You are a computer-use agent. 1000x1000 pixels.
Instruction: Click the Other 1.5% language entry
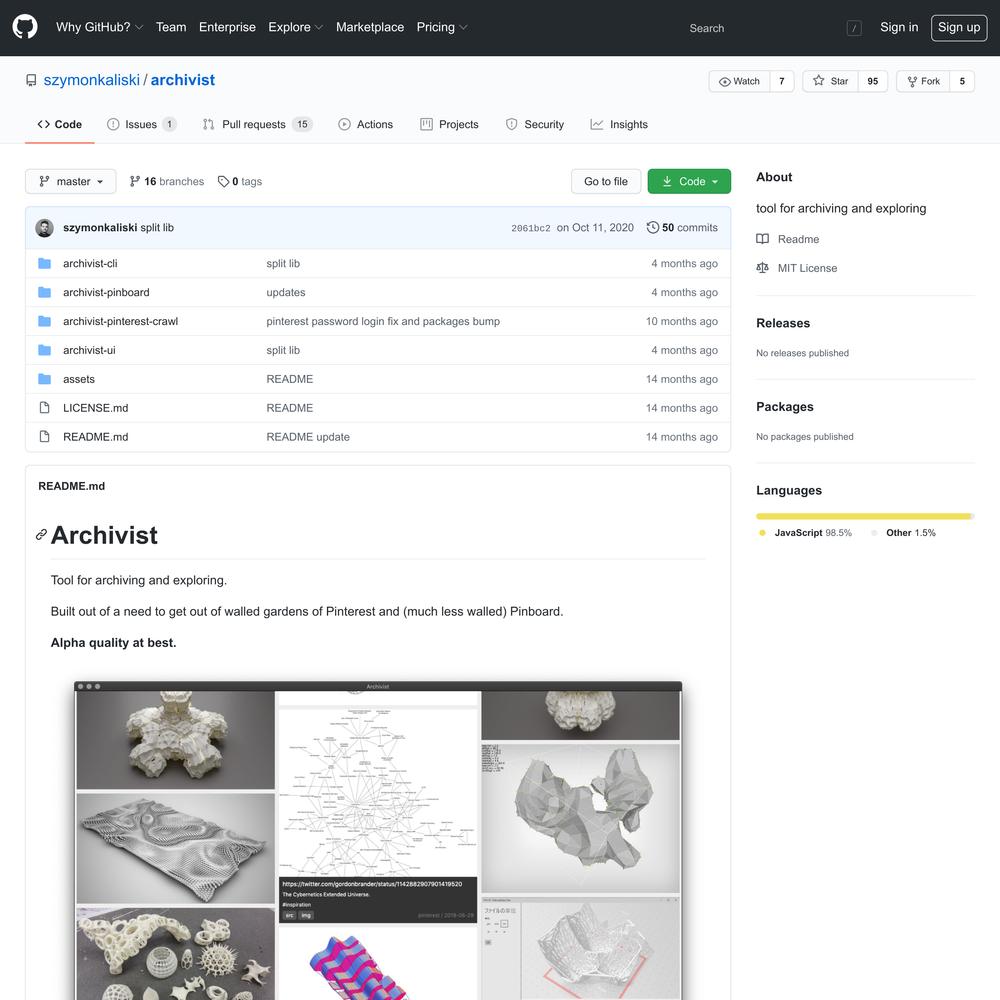click(x=904, y=533)
